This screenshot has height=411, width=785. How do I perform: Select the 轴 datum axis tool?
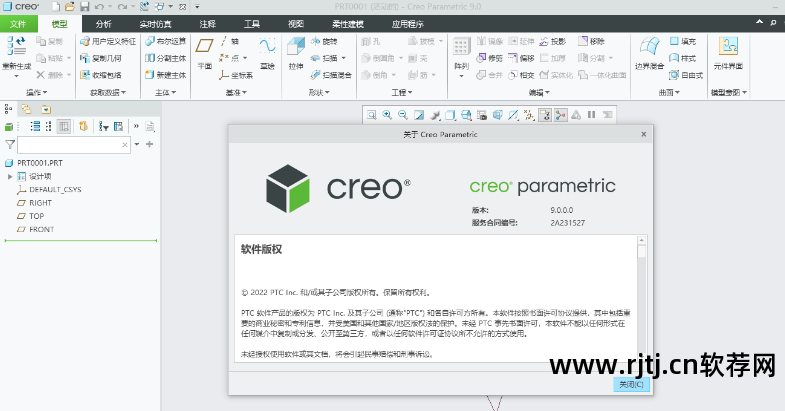[230, 42]
